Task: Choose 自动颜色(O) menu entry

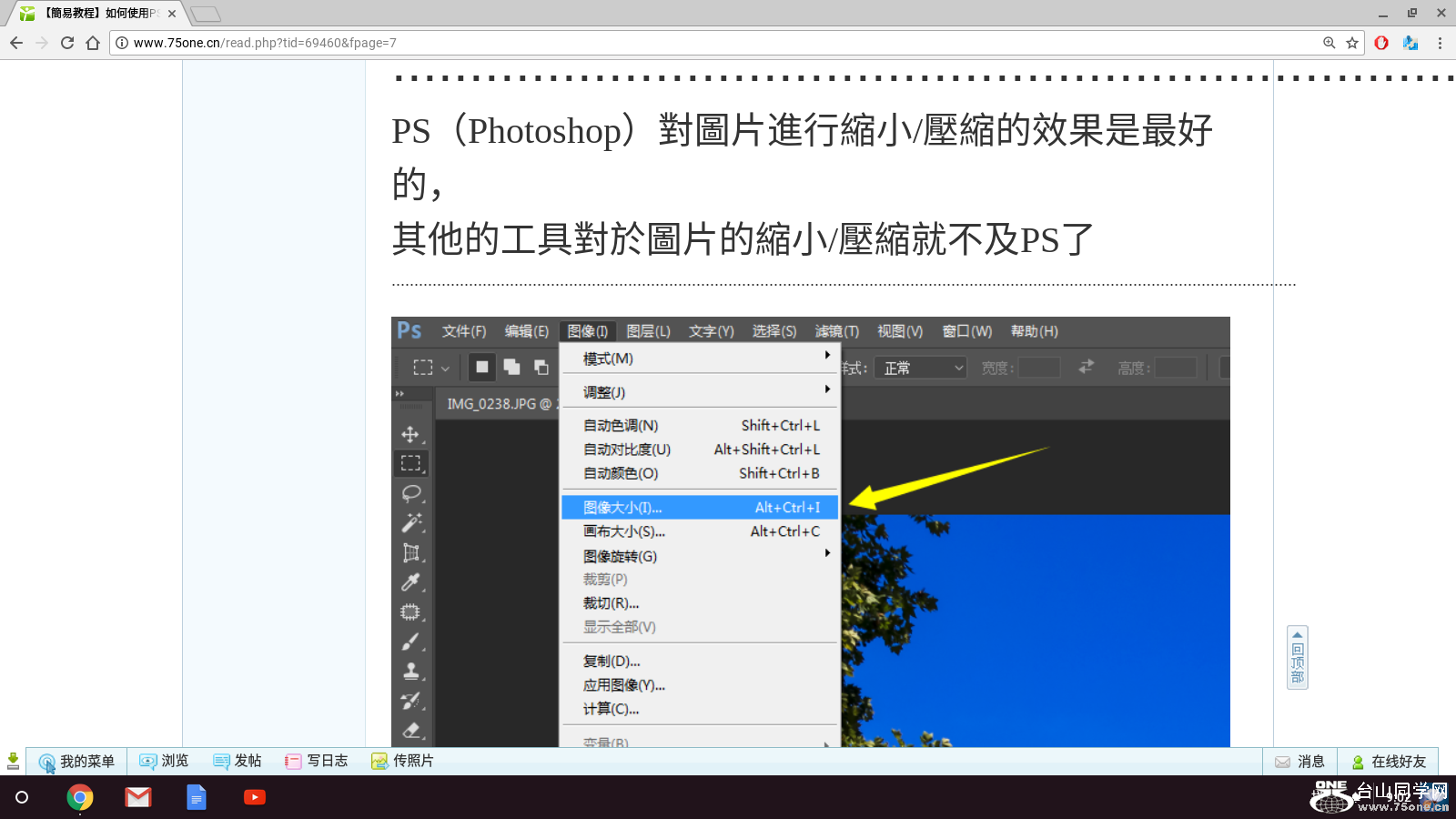Action: pos(699,473)
